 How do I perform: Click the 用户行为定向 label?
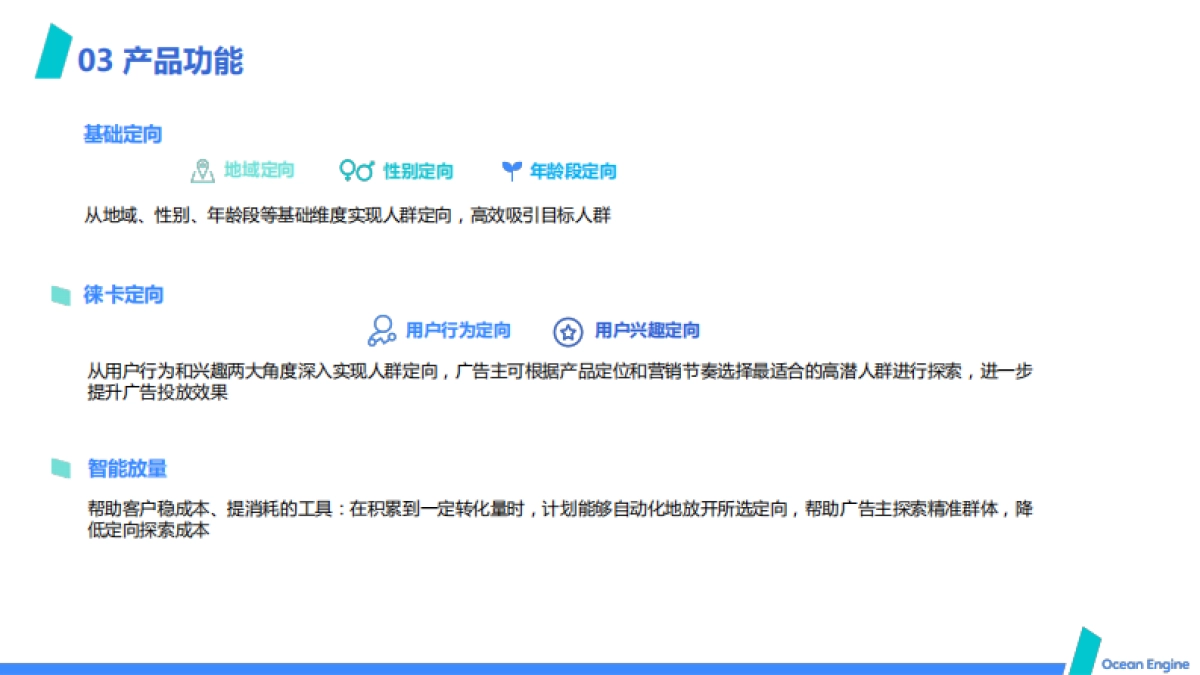pyautogui.click(x=456, y=330)
